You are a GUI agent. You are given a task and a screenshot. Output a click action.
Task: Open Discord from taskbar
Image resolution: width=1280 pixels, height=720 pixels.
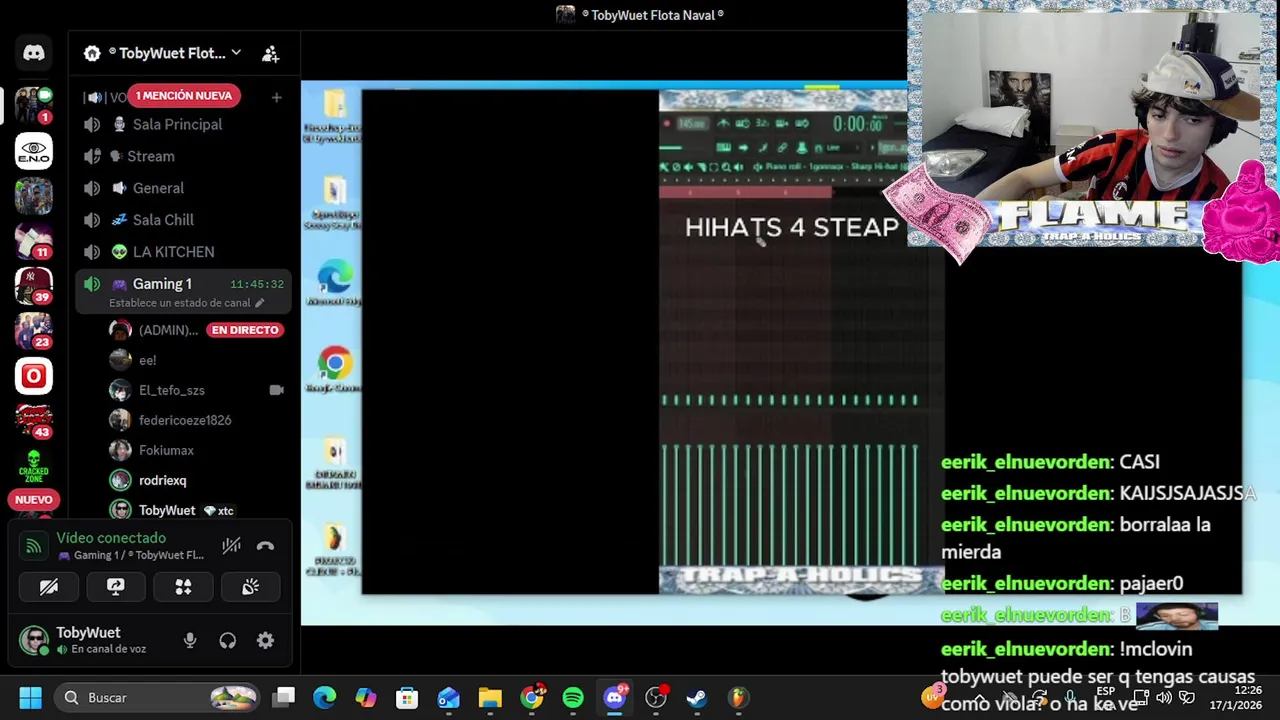[615, 698]
